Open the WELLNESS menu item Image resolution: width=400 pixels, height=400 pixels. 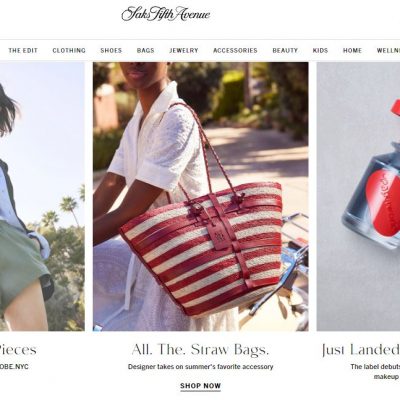(x=388, y=51)
